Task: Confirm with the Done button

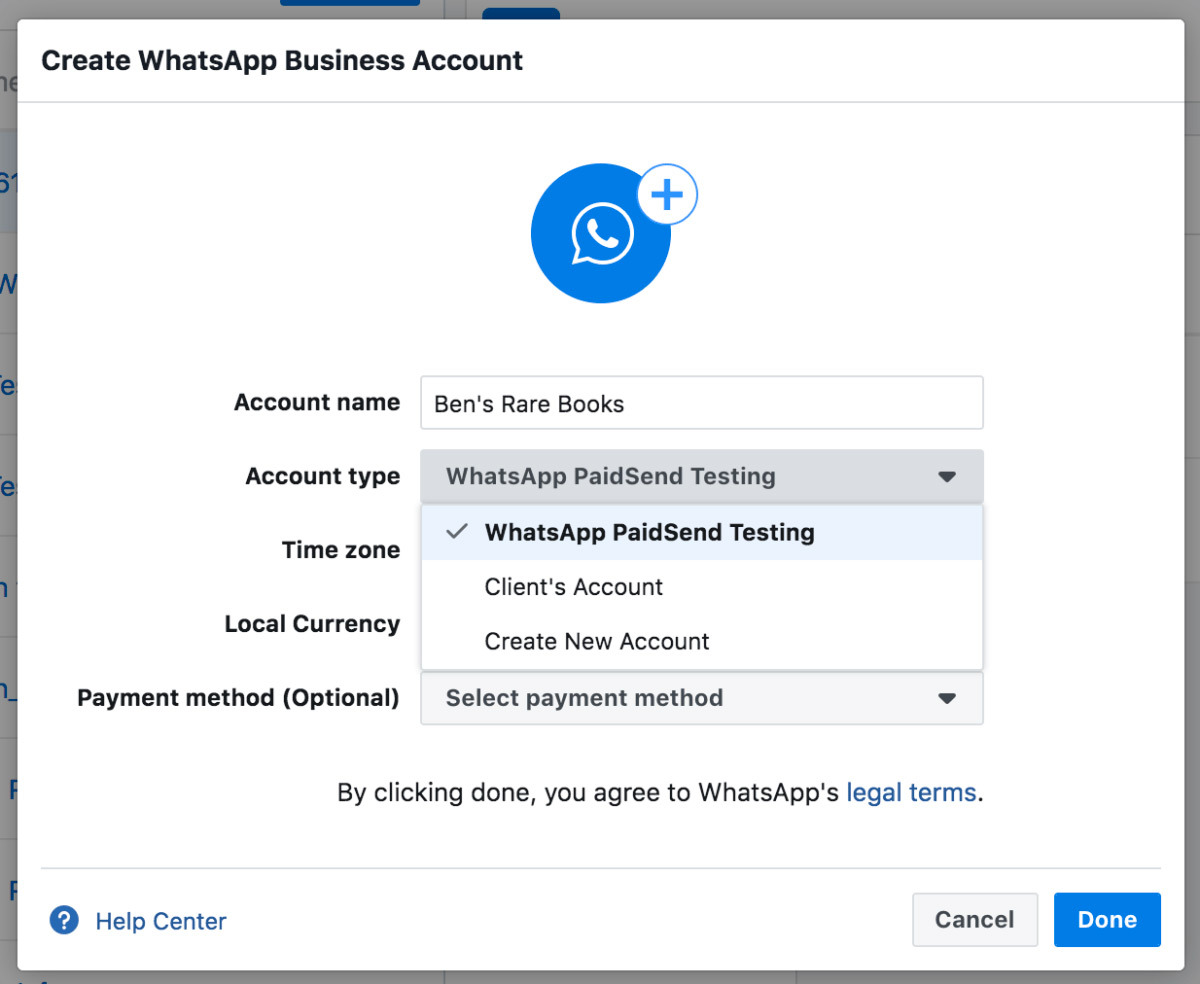Action: pos(1106,920)
